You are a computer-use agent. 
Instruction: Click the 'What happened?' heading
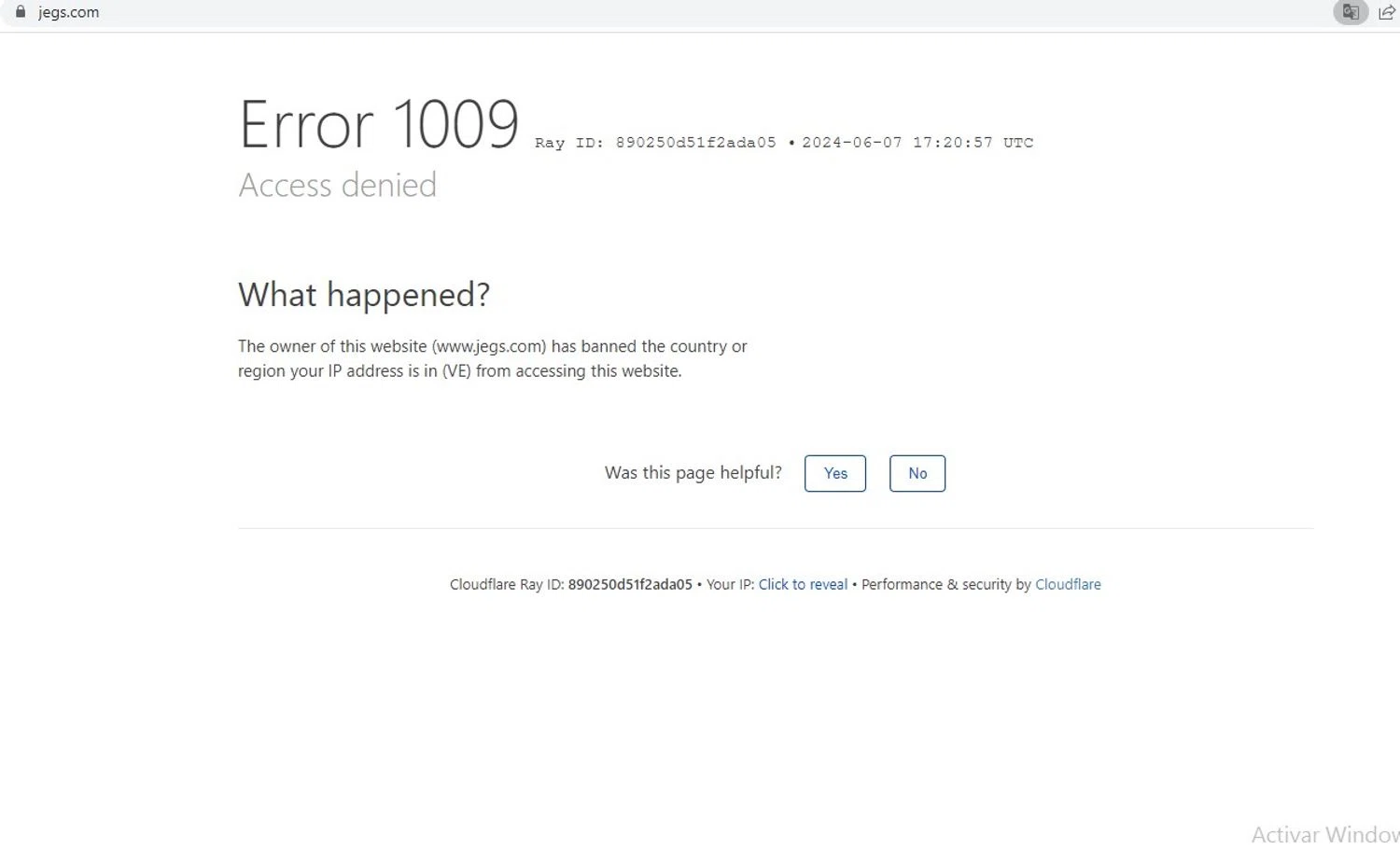[x=364, y=295]
